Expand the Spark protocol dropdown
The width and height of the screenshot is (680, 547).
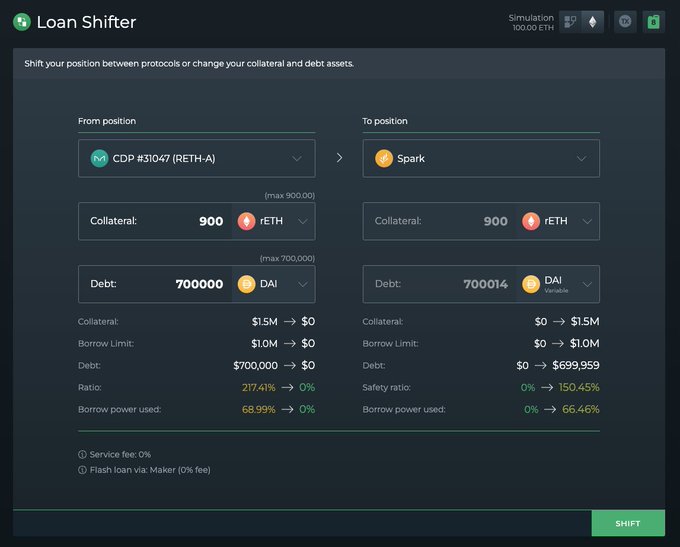(x=481, y=158)
